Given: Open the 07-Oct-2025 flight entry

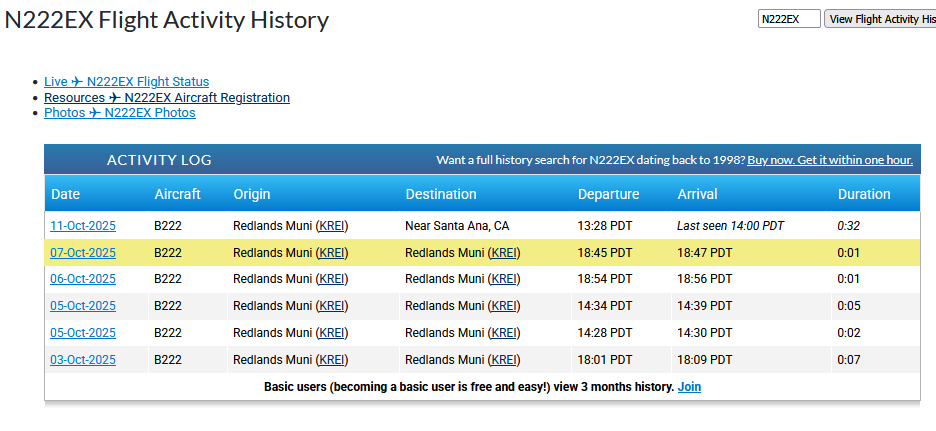Looking at the screenshot, I should pos(83,253).
